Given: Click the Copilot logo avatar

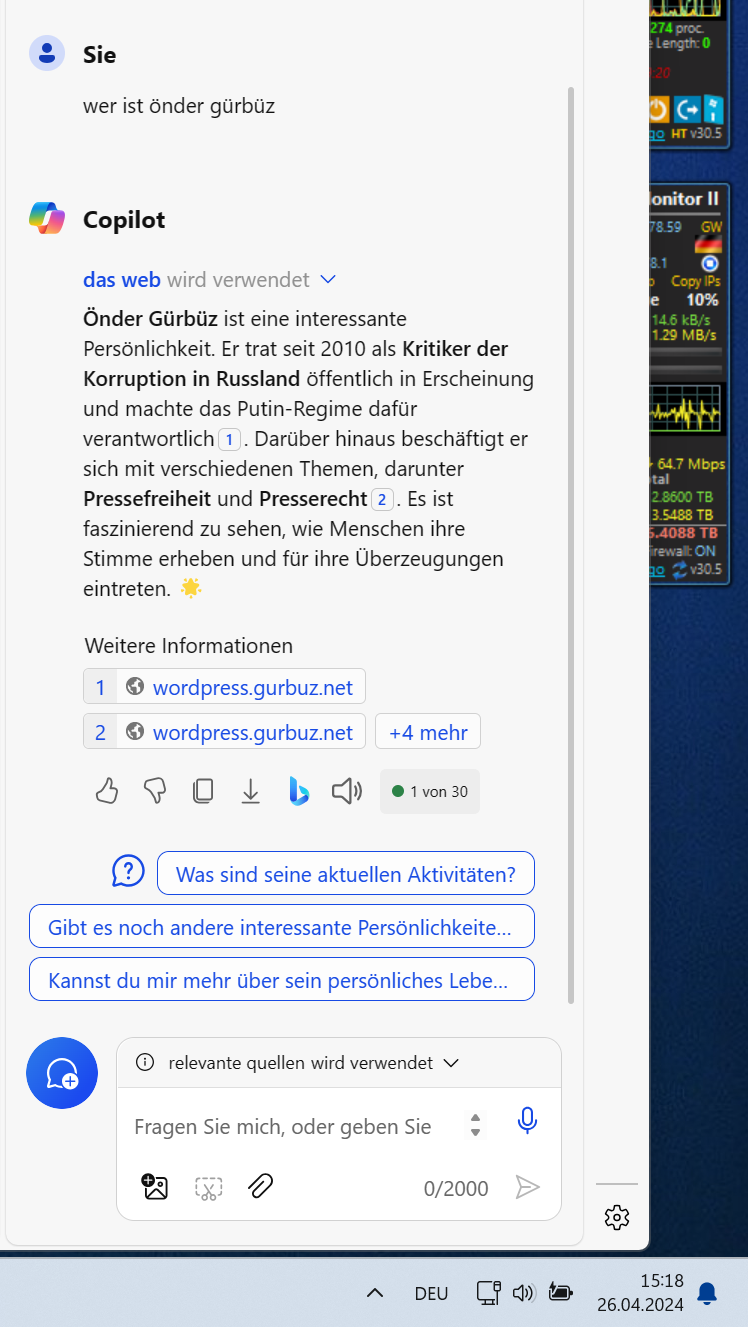Looking at the screenshot, I should 47,218.
